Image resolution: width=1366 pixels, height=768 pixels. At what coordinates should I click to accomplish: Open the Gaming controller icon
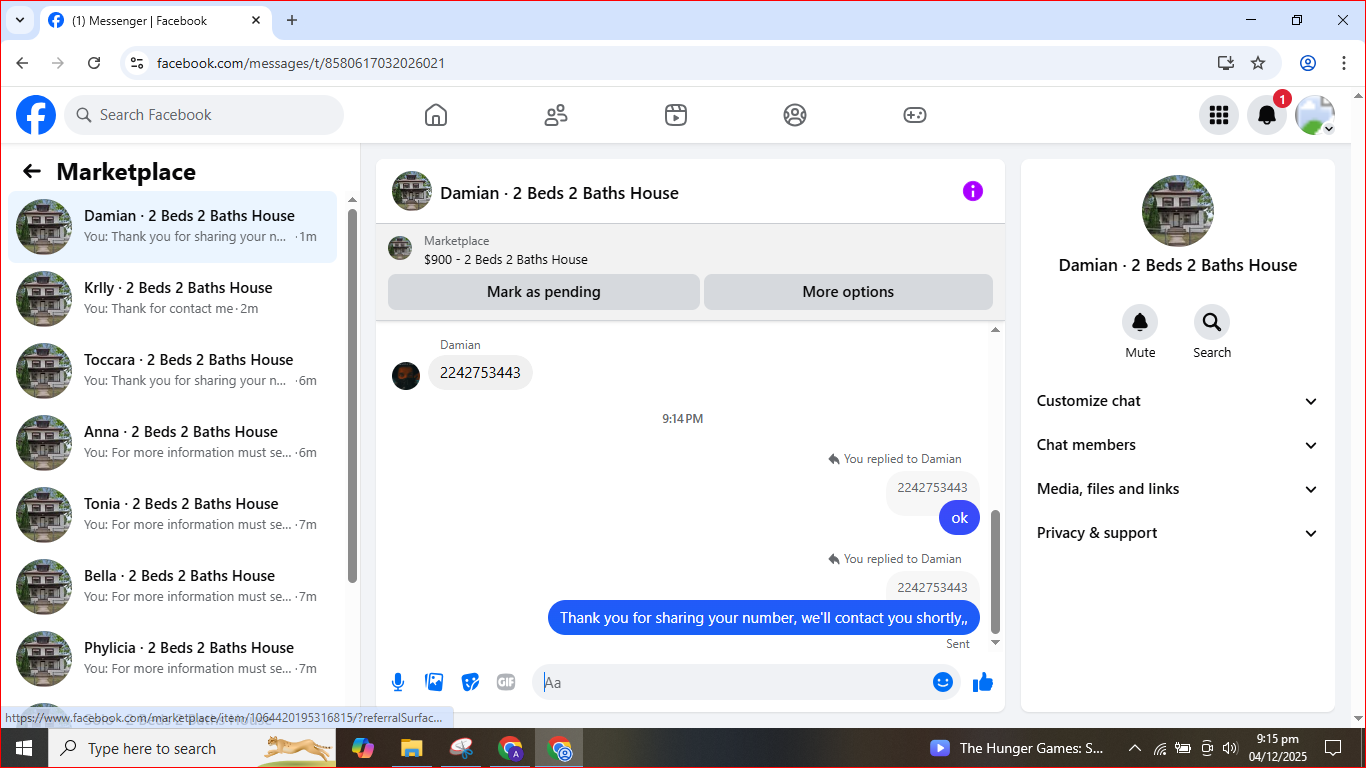[x=915, y=115]
